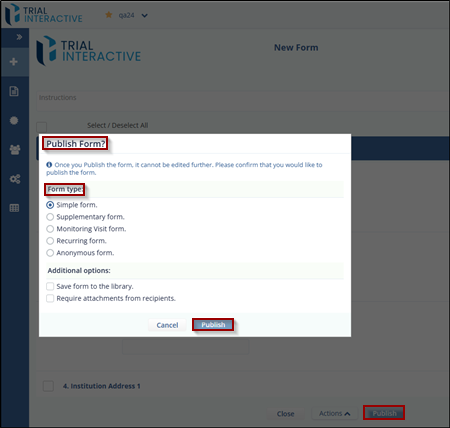
Task: Select Recurring form radio button
Action: (50, 241)
